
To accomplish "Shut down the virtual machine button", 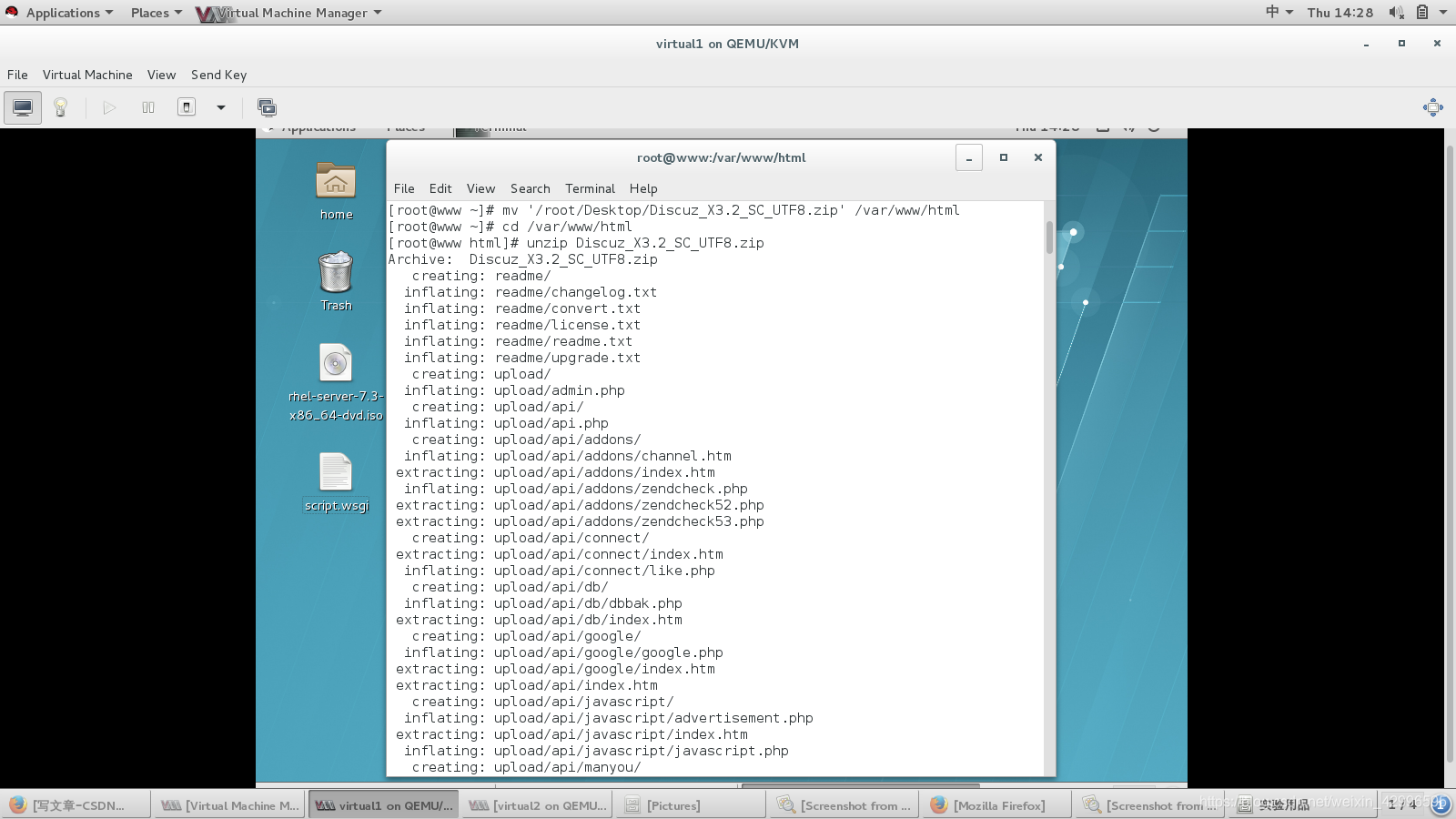I will [187, 107].
